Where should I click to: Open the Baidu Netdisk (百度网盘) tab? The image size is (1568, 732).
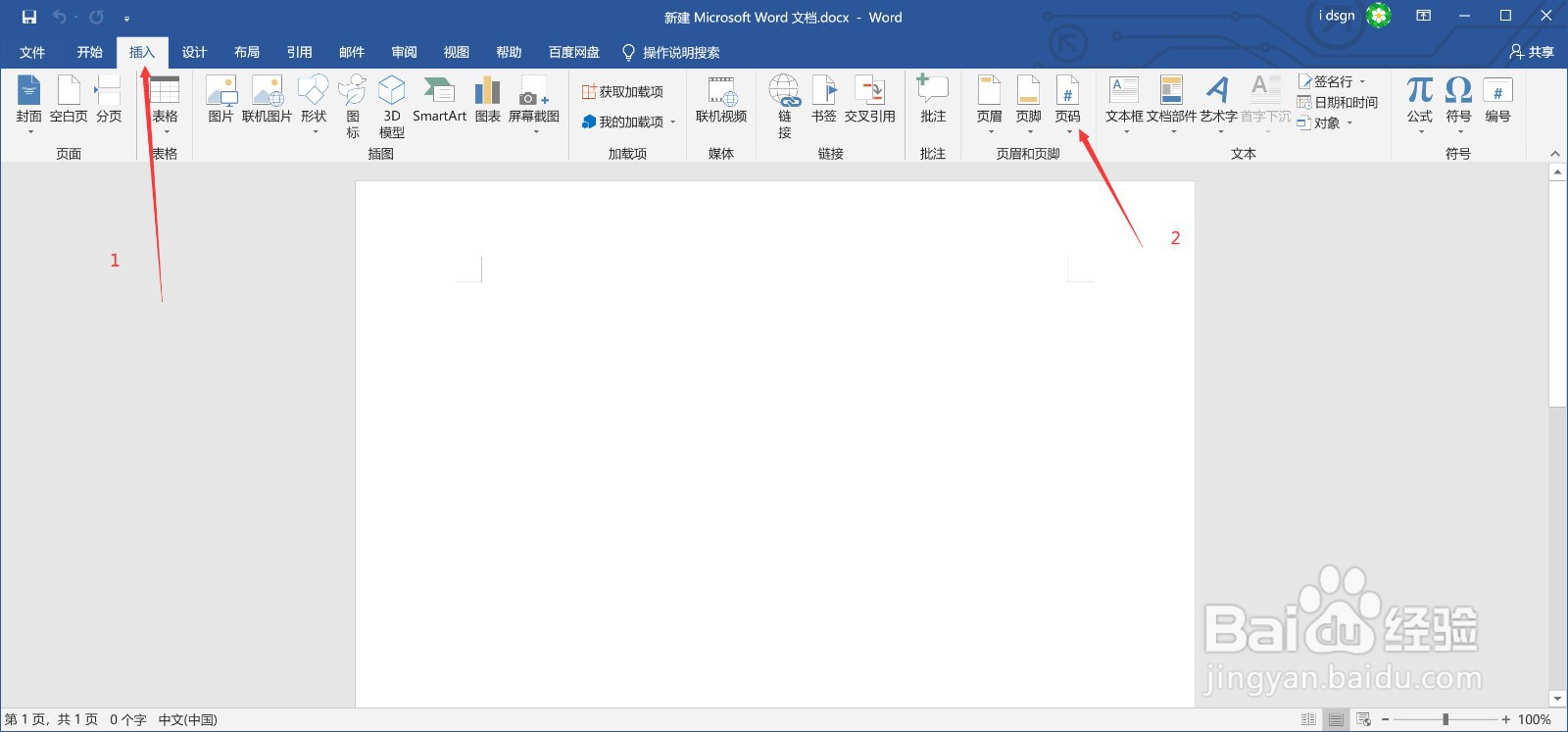(574, 52)
